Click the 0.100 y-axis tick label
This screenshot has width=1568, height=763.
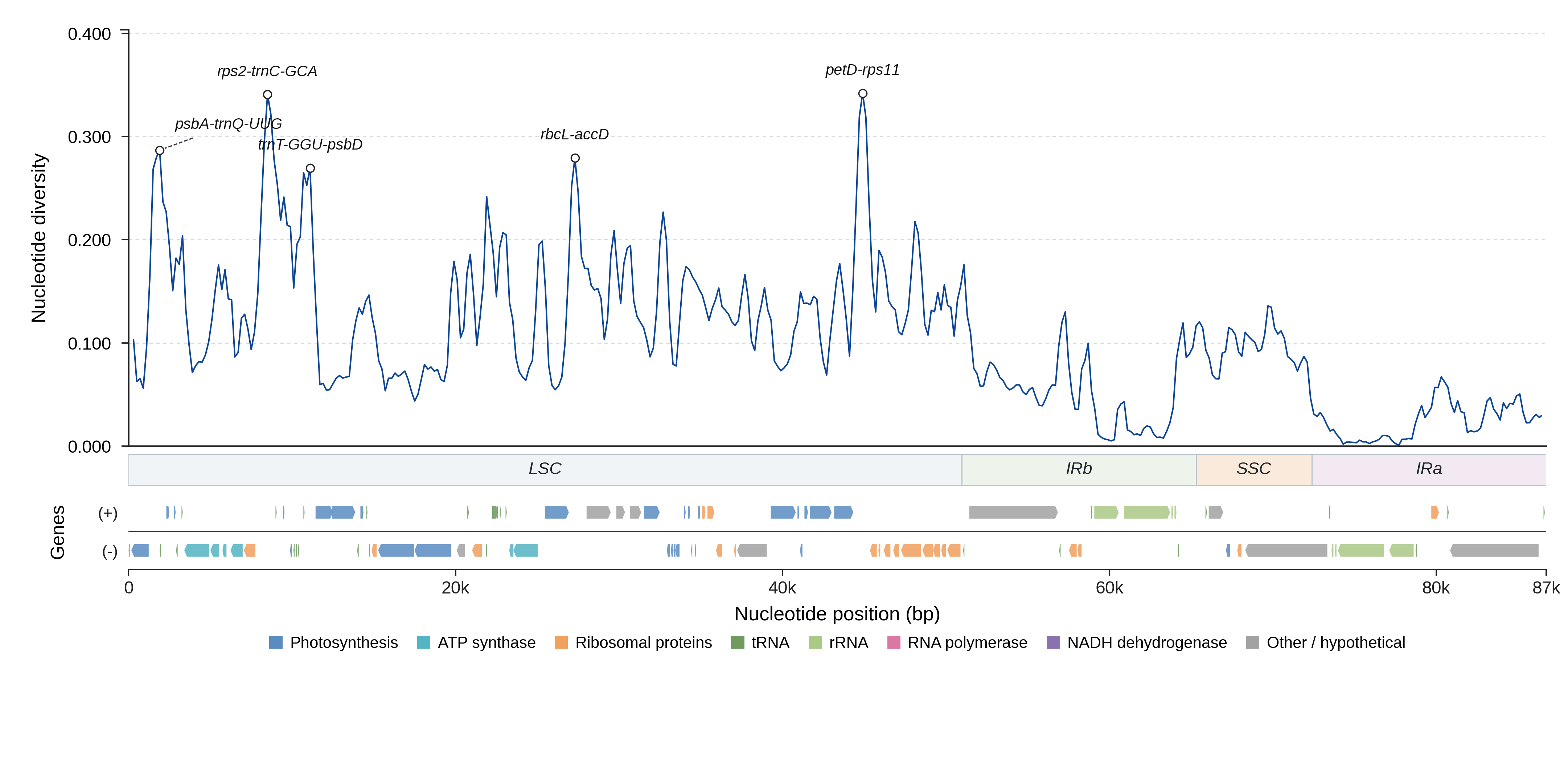tap(89, 343)
